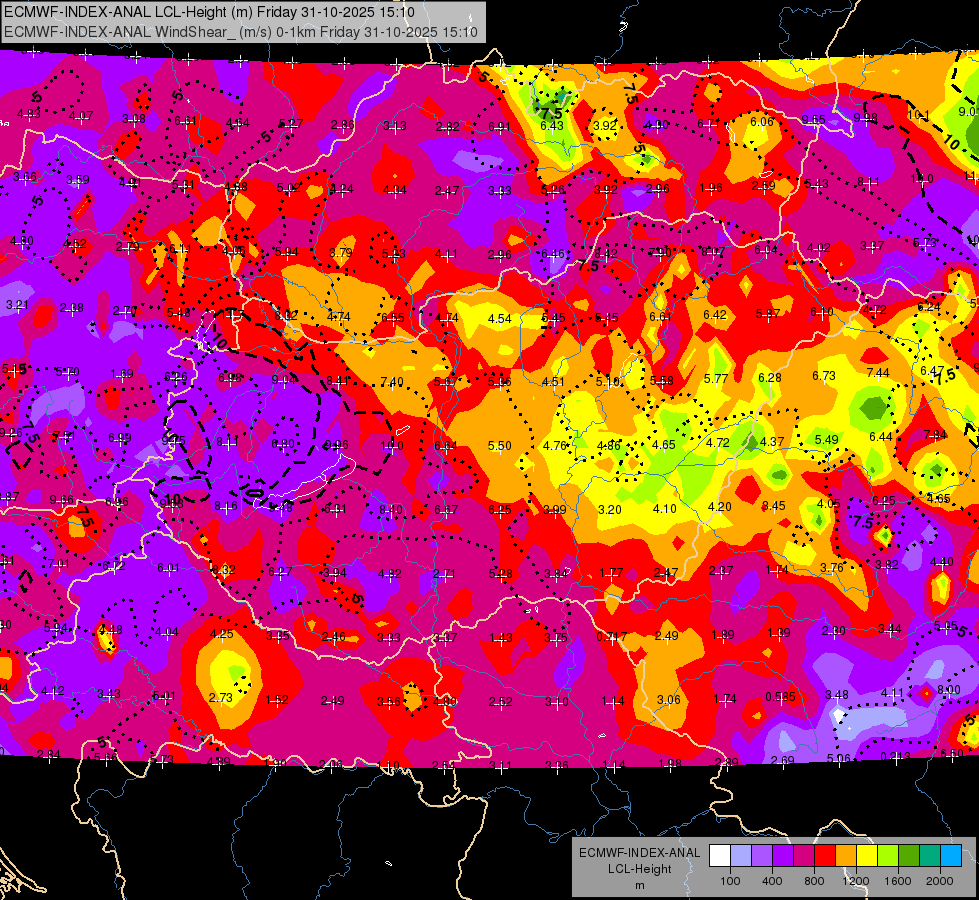Click the wind shear value 4.20
This screenshot has width=979, height=900.
pyautogui.click(x=719, y=507)
